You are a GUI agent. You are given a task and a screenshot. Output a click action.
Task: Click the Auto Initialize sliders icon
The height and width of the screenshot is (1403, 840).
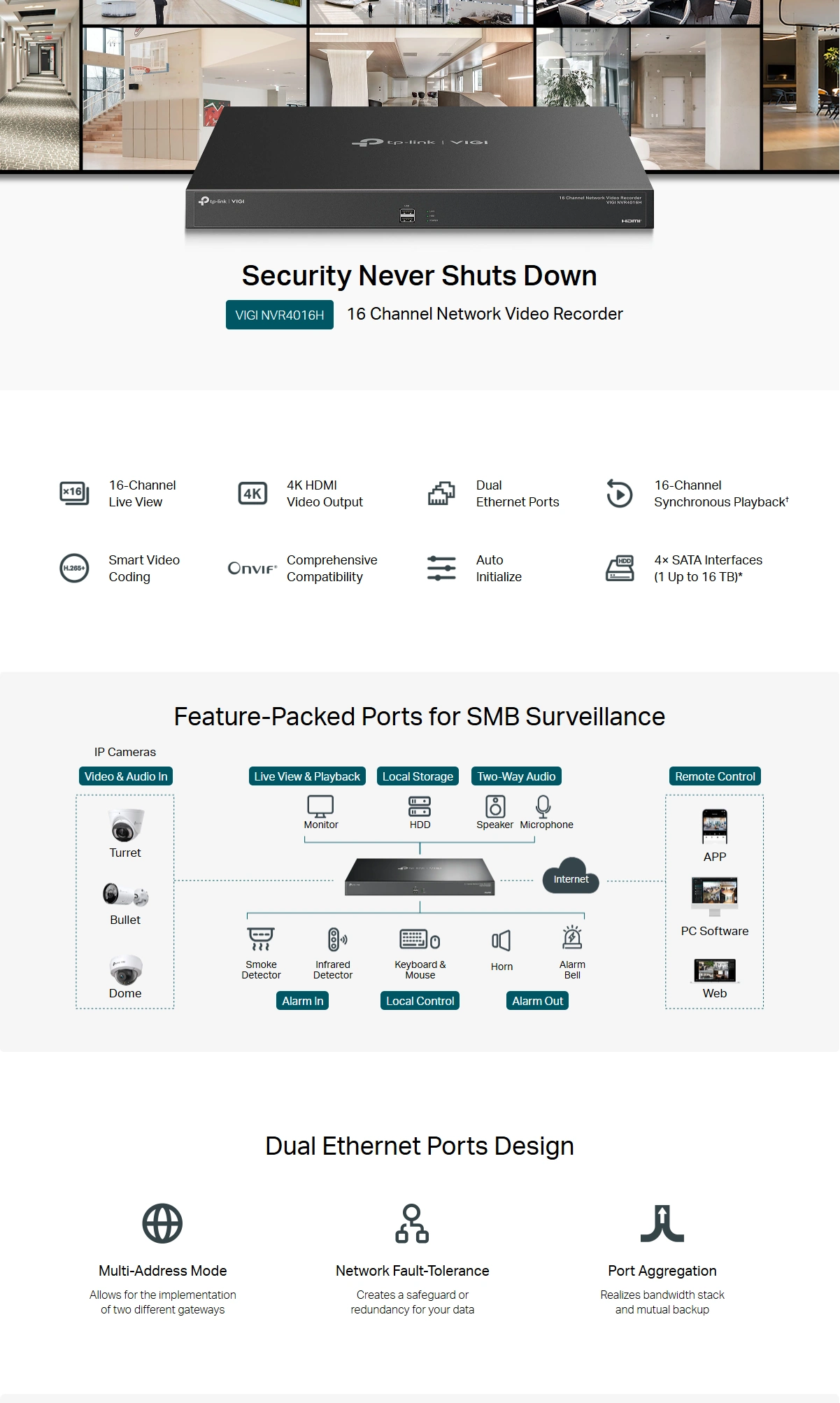441,568
